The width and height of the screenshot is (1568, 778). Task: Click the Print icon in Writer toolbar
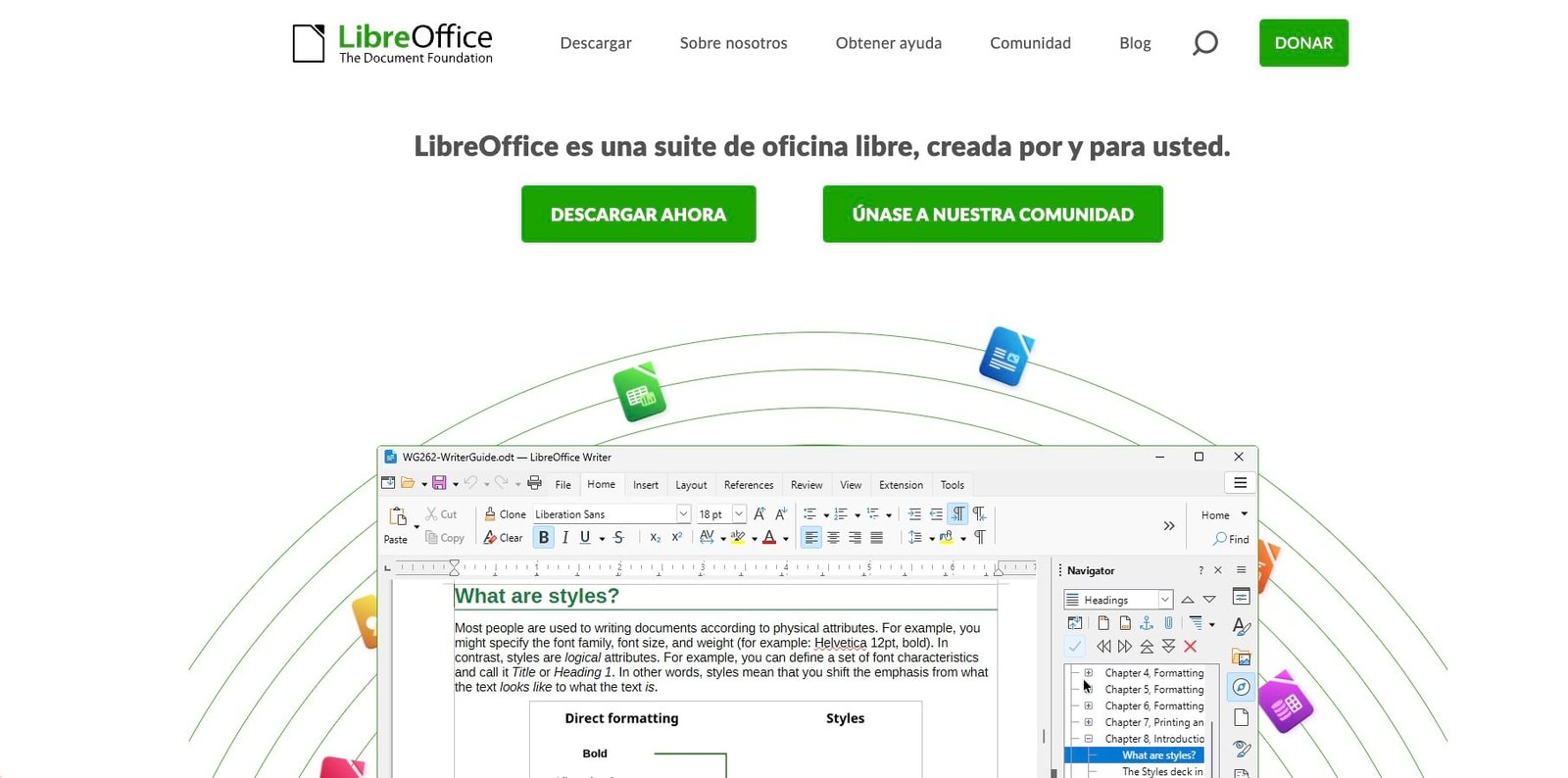pos(534,483)
